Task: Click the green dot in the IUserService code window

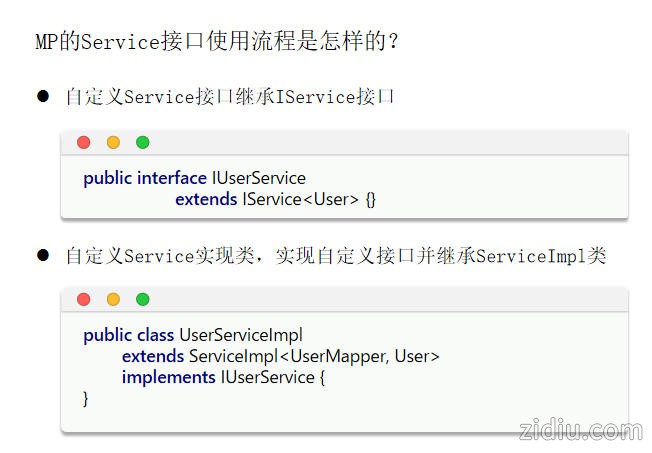Action: (142, 143)
